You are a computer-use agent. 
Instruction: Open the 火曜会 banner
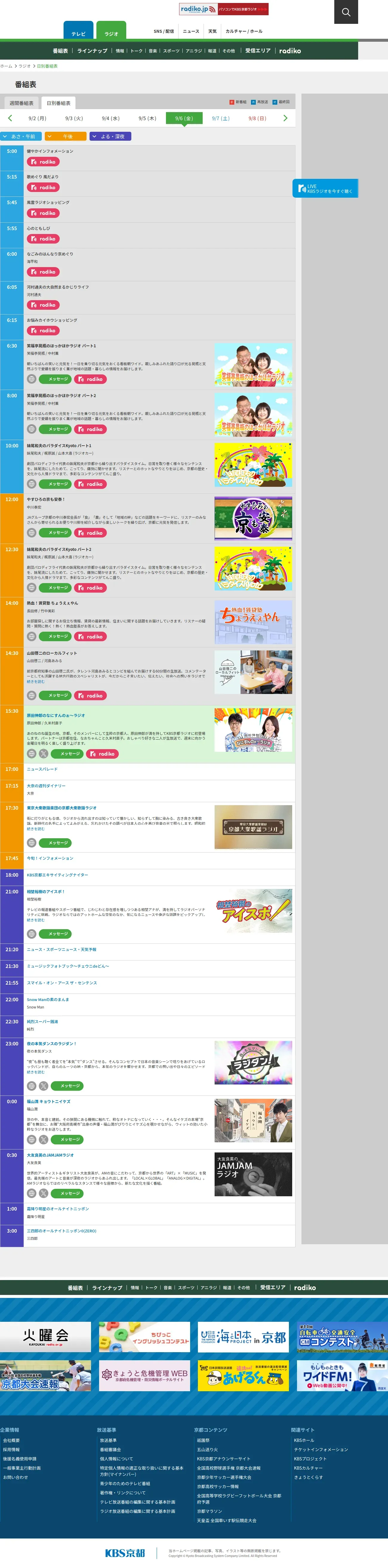[46, 1337]
